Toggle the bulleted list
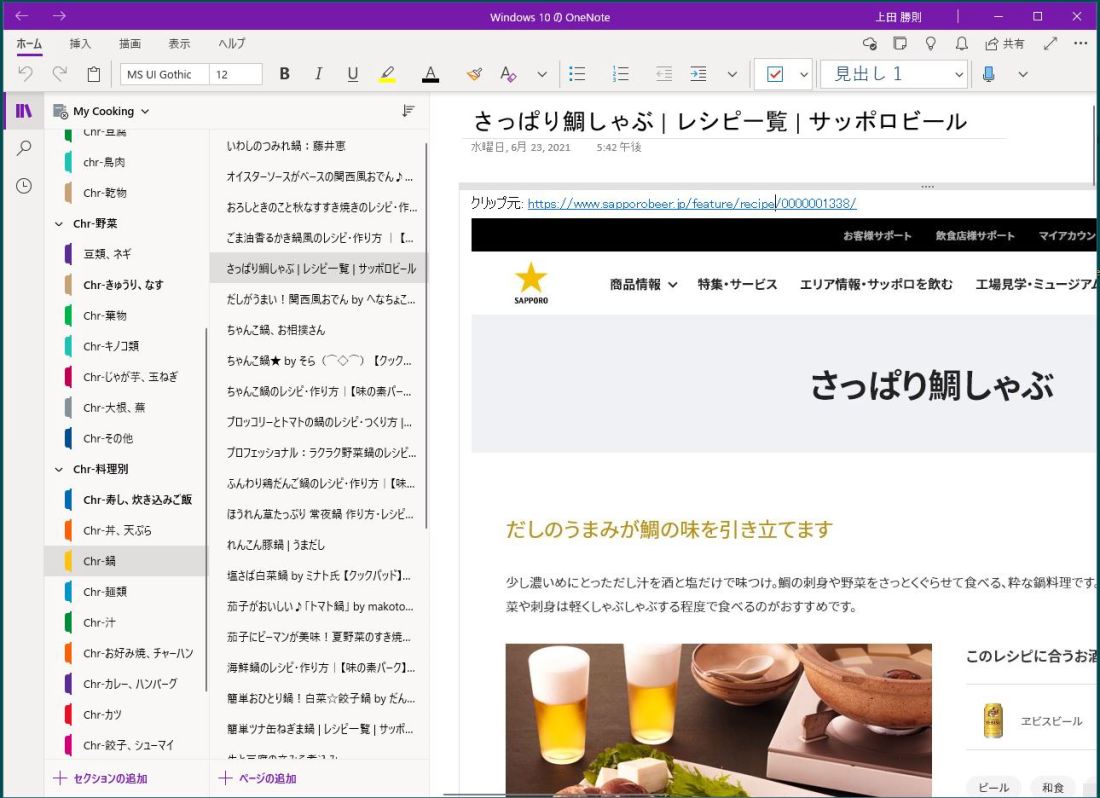Screen dimensions: 1100x798 (x=577, y=74)
